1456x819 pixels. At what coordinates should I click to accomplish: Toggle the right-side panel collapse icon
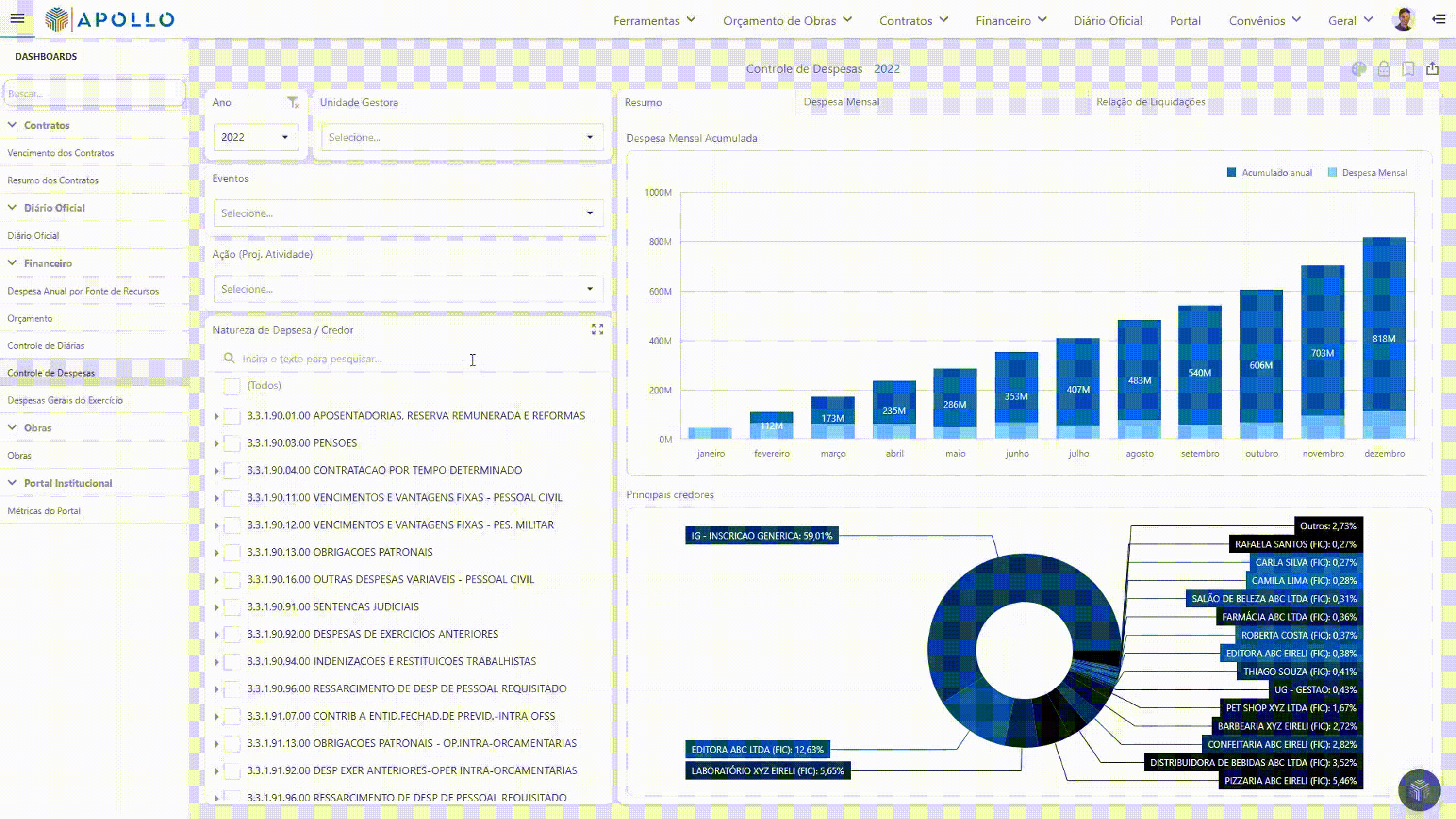(x=1439, y=20)
